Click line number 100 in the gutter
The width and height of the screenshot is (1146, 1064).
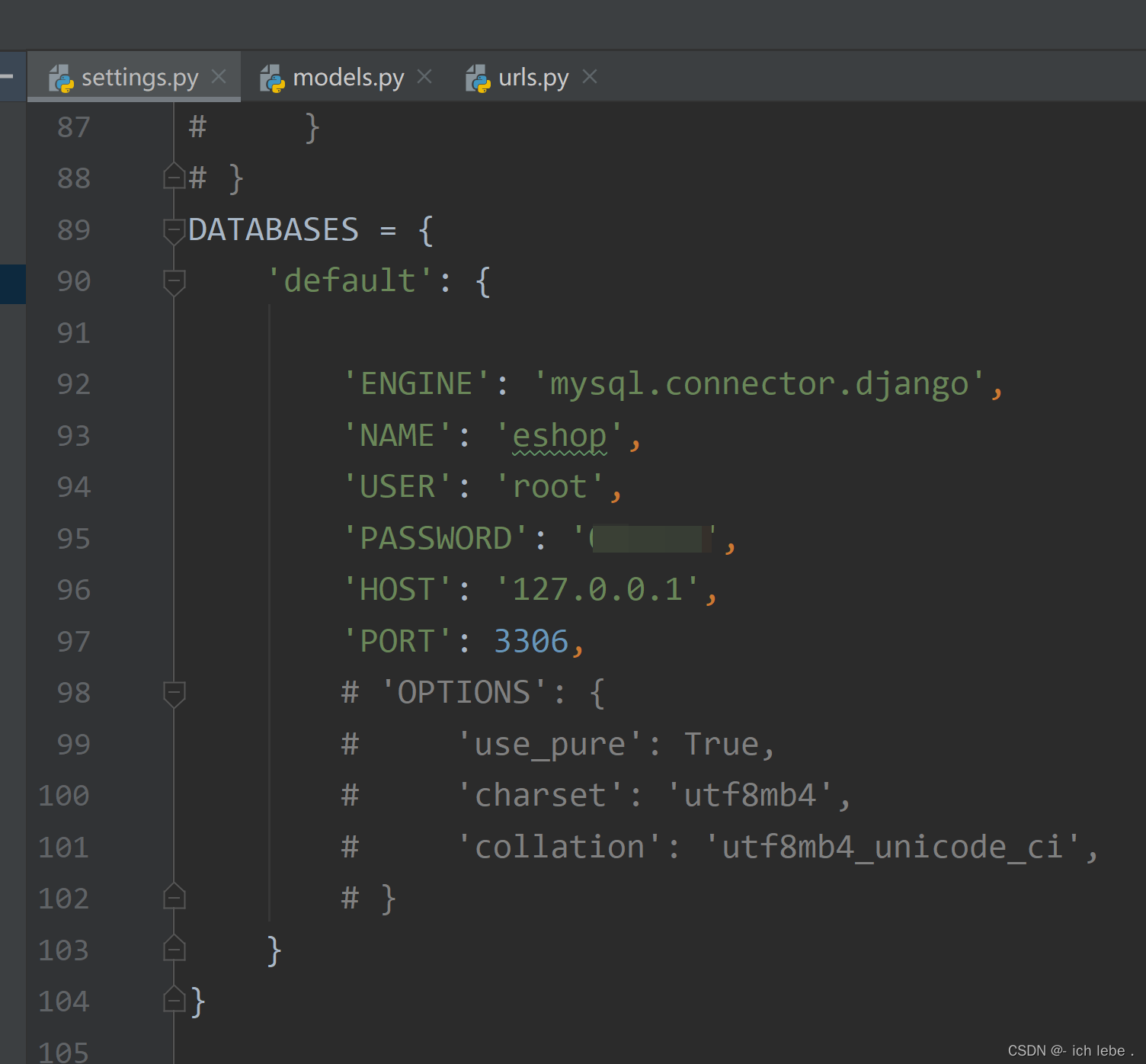tap(64, 796)
